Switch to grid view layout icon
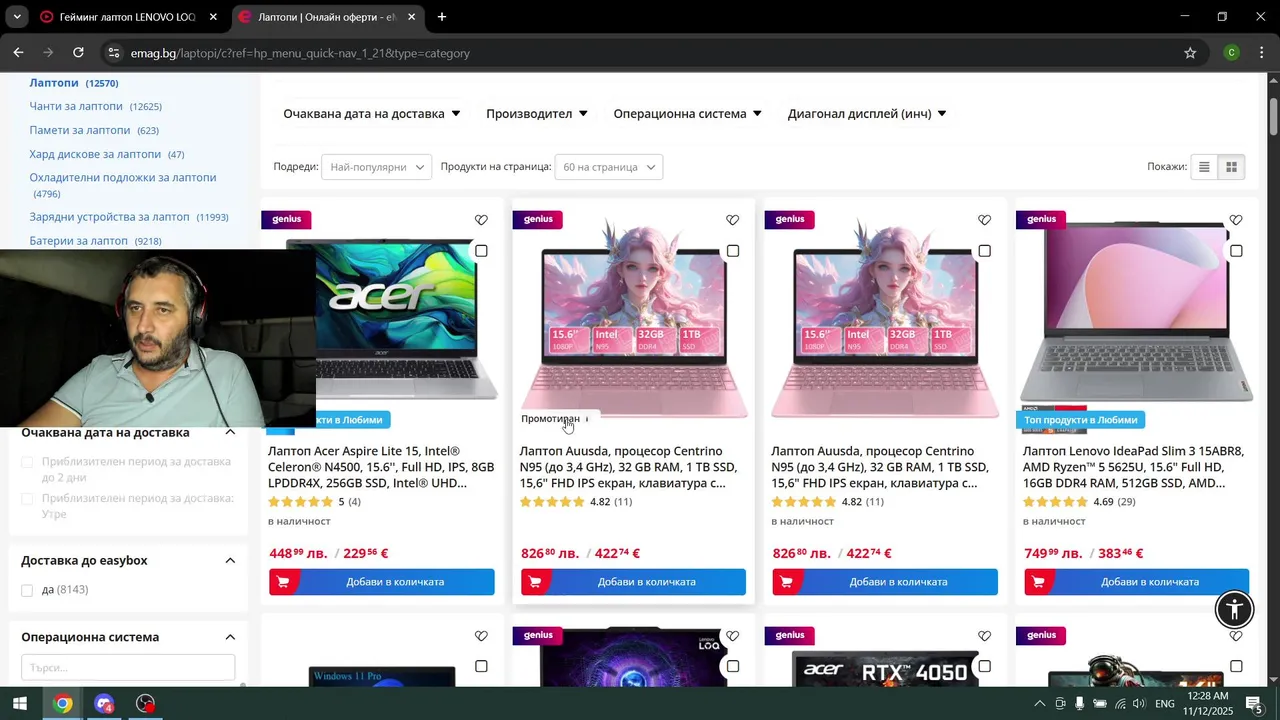The width and height of the screenshot is (1280, 720). click(x=1232, y=167)
